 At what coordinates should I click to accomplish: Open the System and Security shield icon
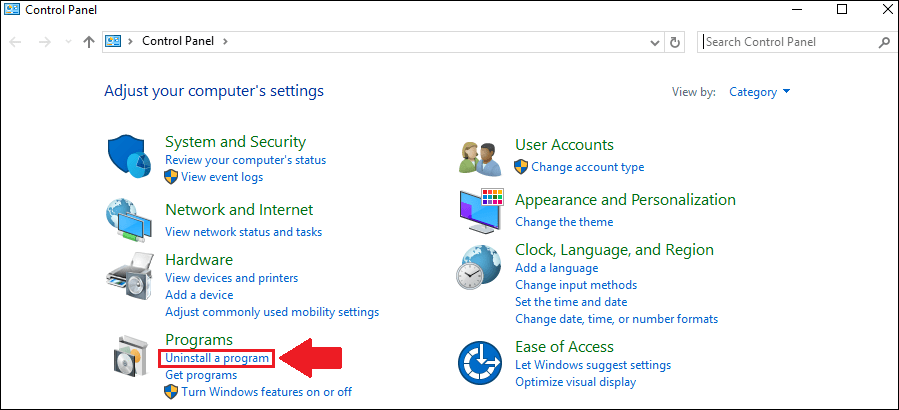coord(129,158)
